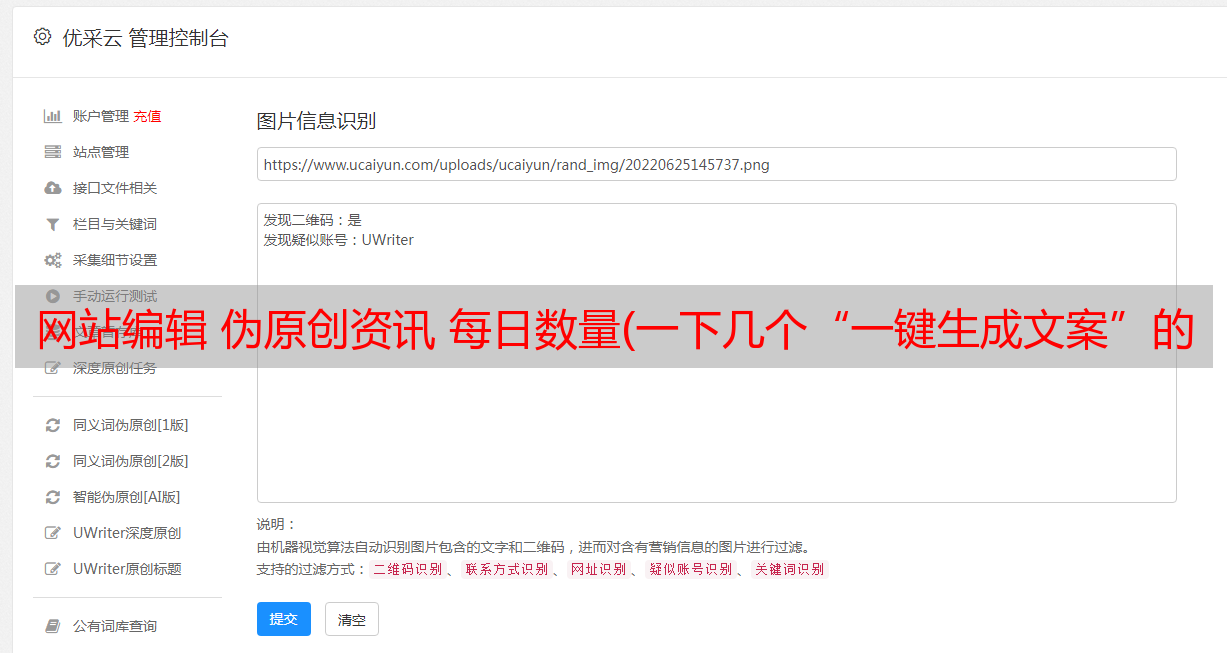Screen dimensions: 1227x653
Task: Click the red 充值 link
Action: [147, 116]
